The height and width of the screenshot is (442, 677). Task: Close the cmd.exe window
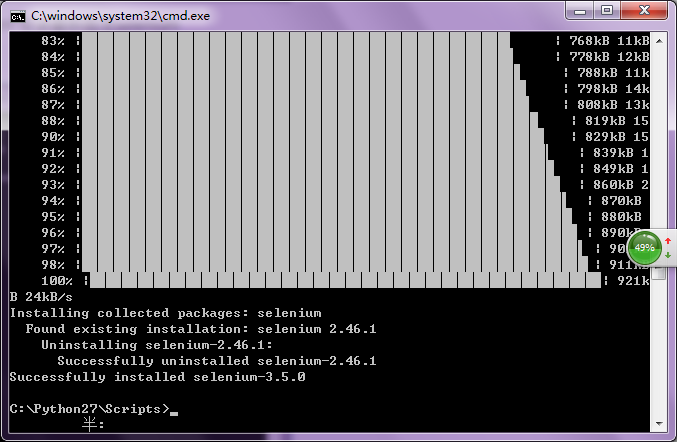click(x=641, y=12)
